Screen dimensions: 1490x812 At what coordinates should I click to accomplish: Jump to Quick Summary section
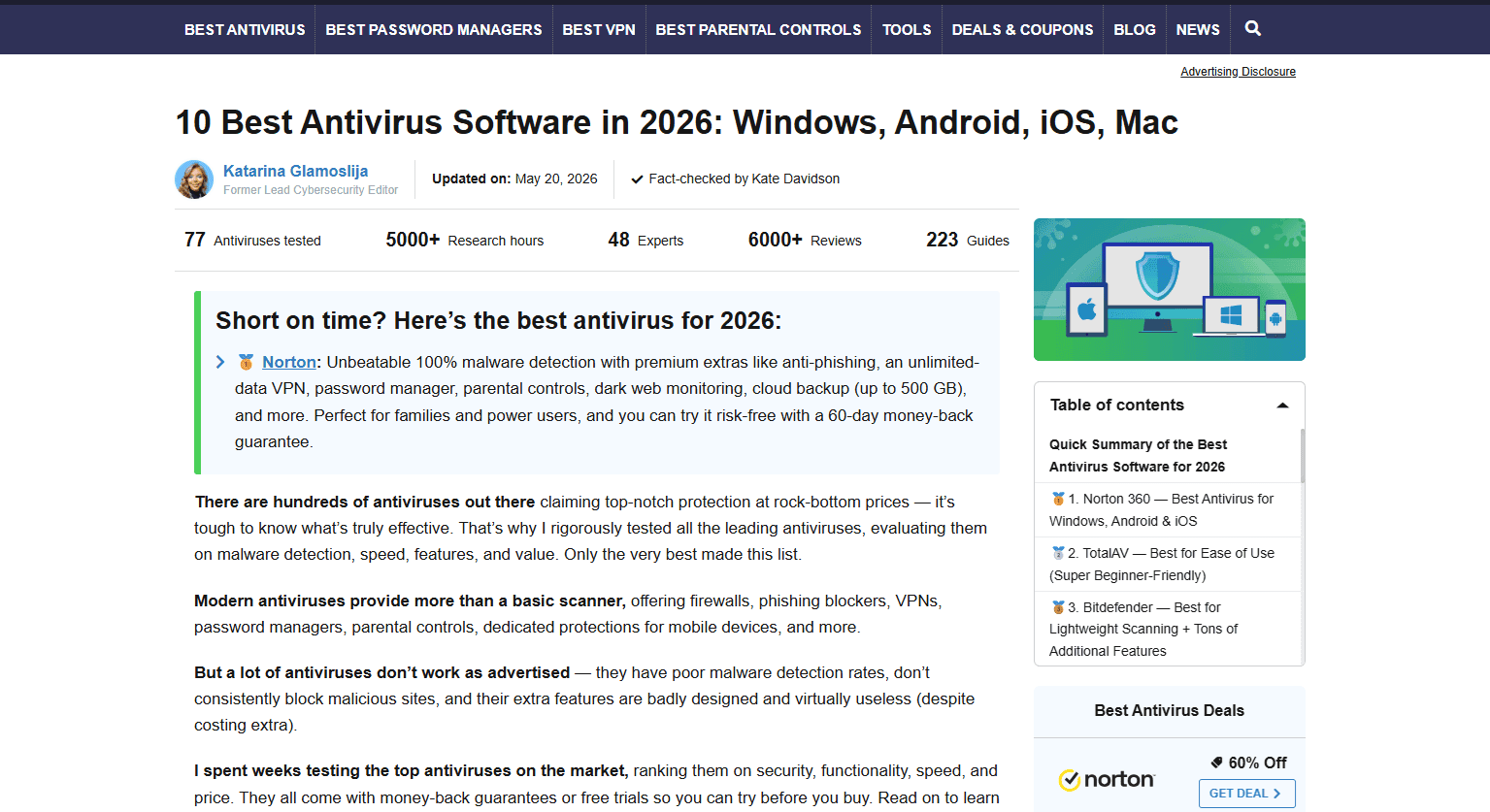(x=1138, y=456)
